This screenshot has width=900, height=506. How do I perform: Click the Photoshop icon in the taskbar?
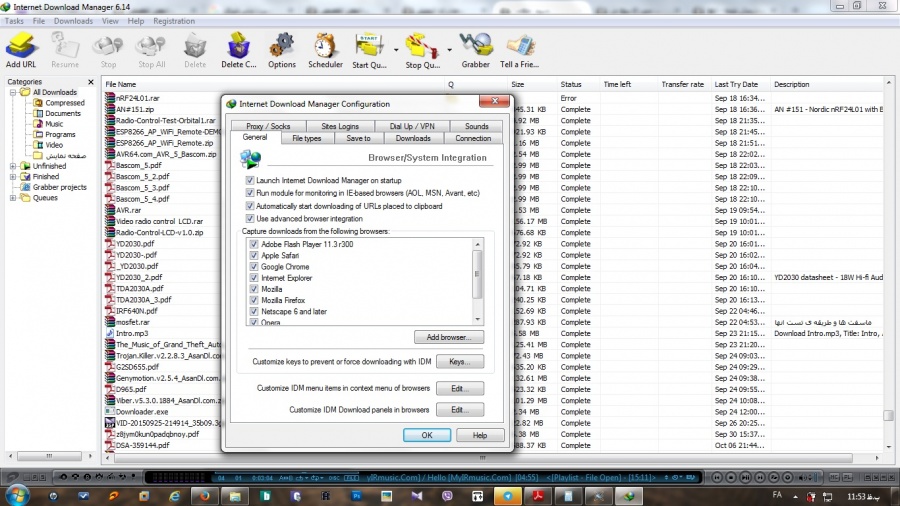356,496
